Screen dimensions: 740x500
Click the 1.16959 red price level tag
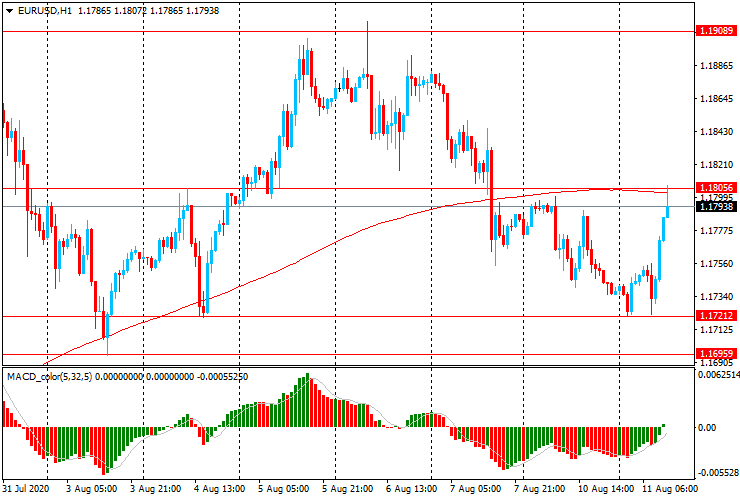coord(716,354)
